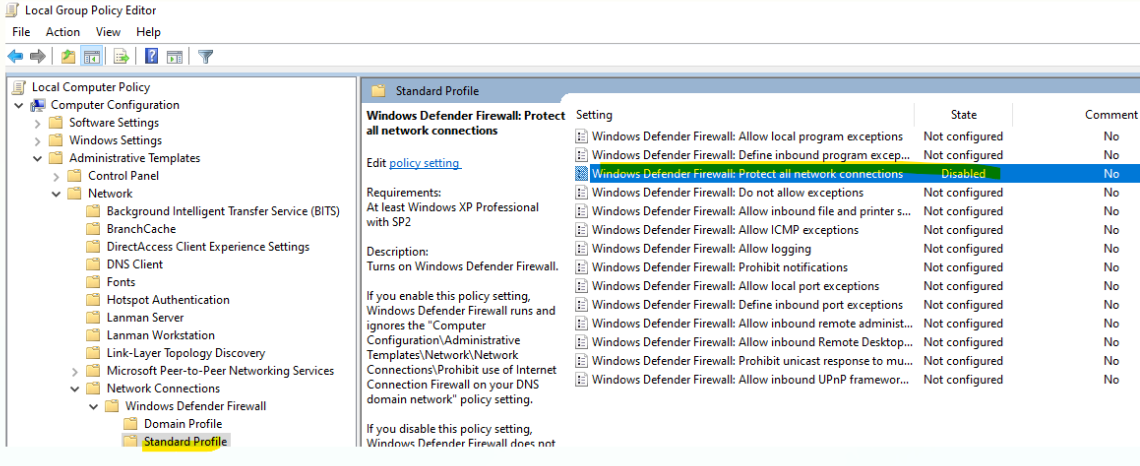Open the View menu
1140x466 pixels.
108,32
